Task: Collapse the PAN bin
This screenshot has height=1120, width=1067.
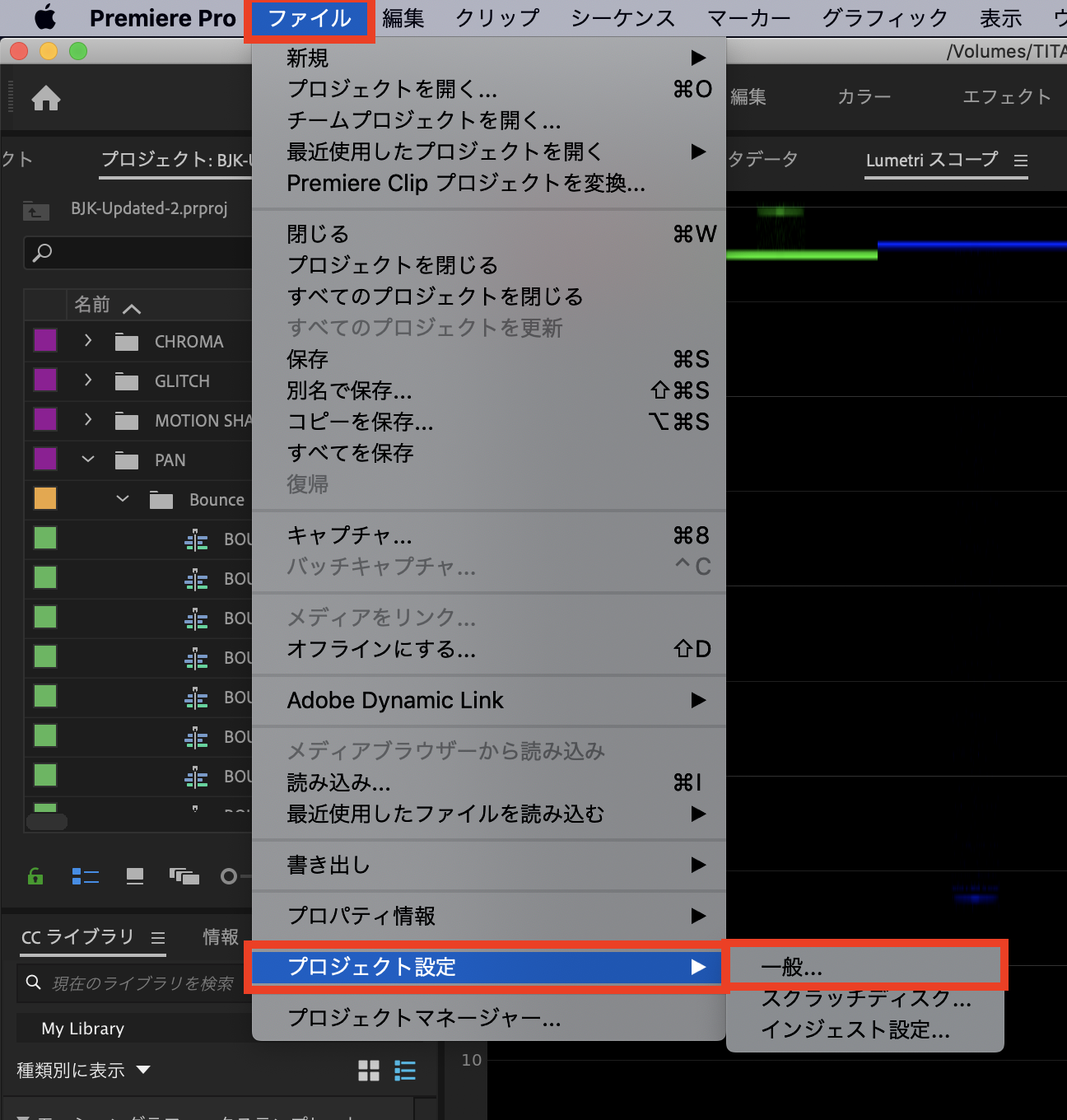Action: (88, 460)
